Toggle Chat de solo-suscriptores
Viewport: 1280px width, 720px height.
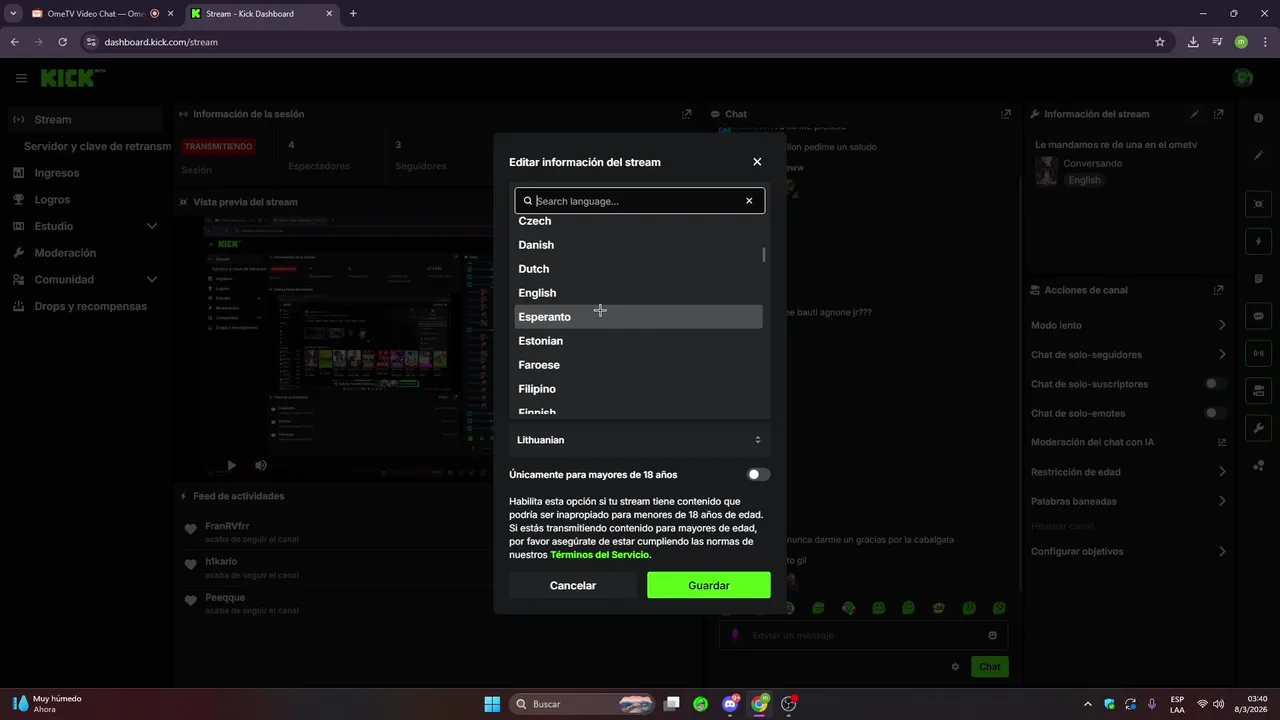click(x=1216, y=384)
